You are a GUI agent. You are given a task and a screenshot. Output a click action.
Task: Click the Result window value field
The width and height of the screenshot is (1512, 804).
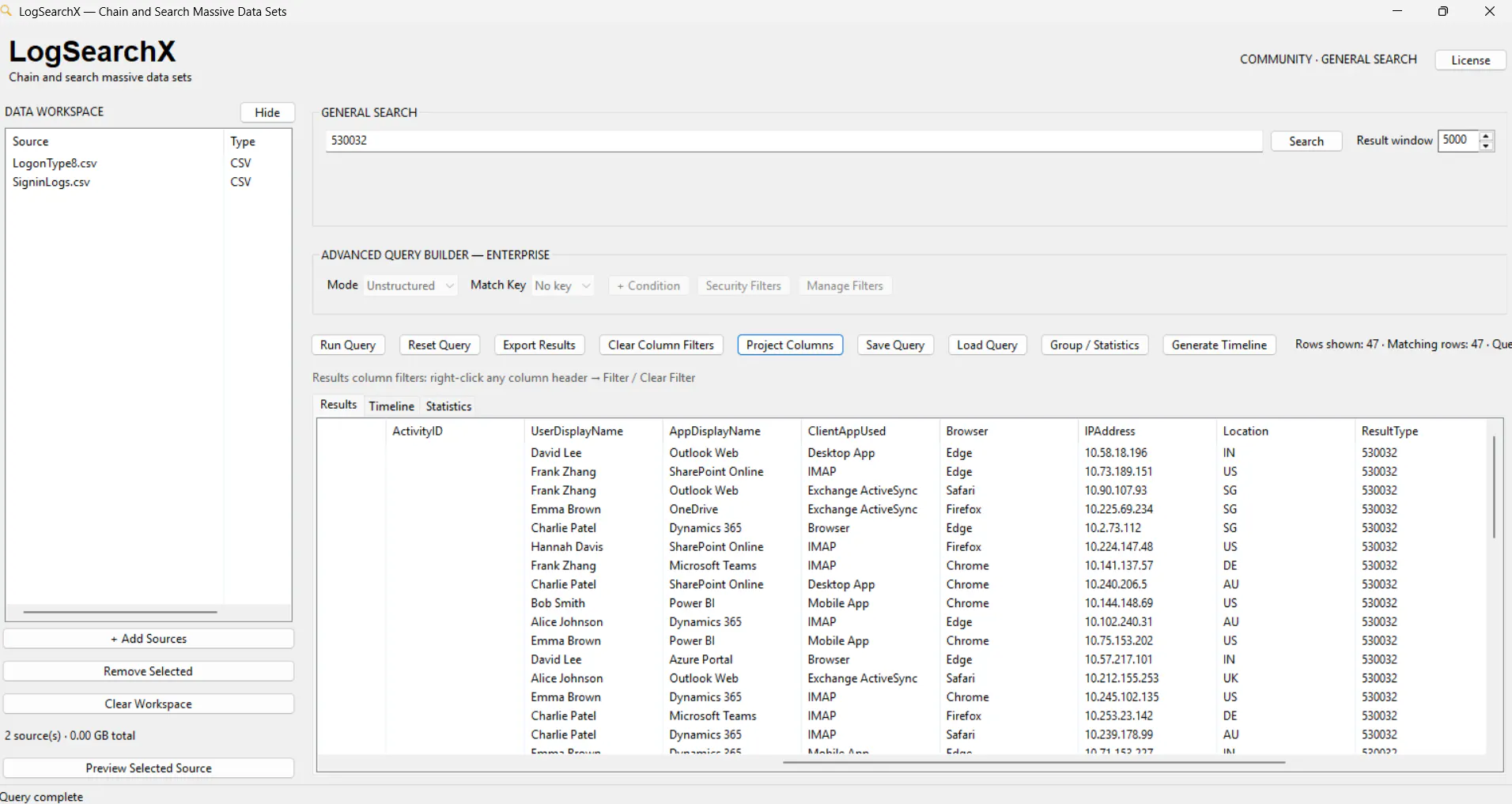click(x=1457, y=140)
